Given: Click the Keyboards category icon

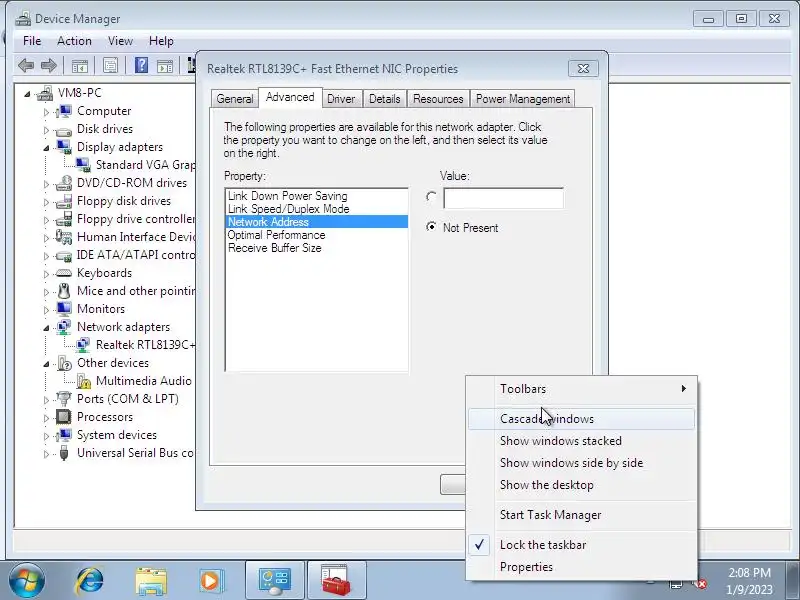Looking at the screenshot, I should tap(64, 273).
